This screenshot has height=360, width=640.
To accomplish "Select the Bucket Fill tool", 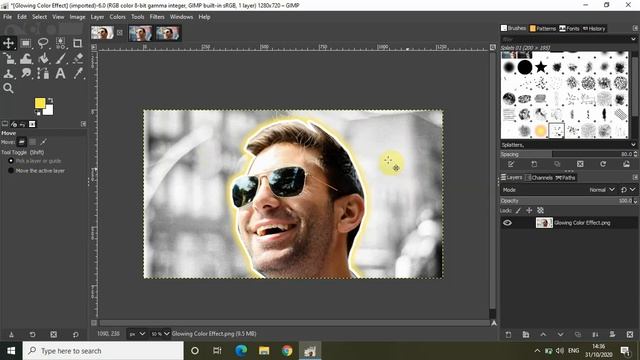I will (x=43, y=59).
